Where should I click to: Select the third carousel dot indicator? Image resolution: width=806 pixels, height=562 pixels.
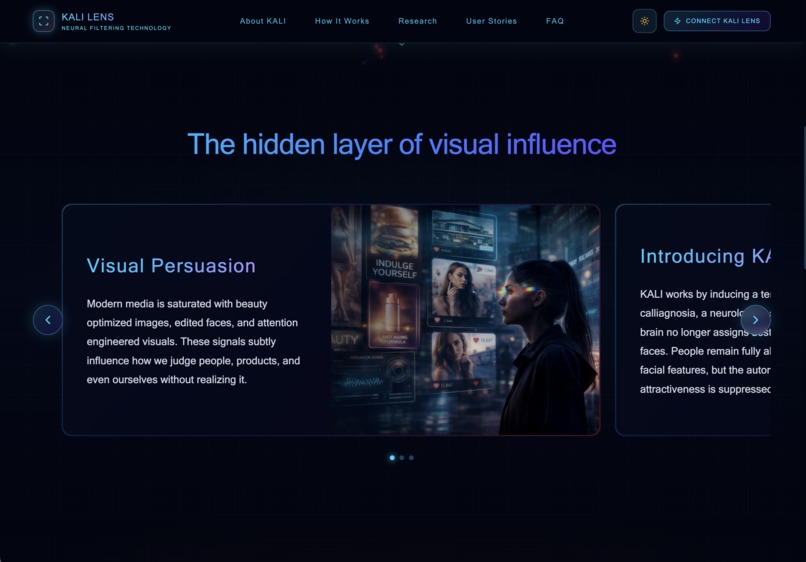pos(411,458)
